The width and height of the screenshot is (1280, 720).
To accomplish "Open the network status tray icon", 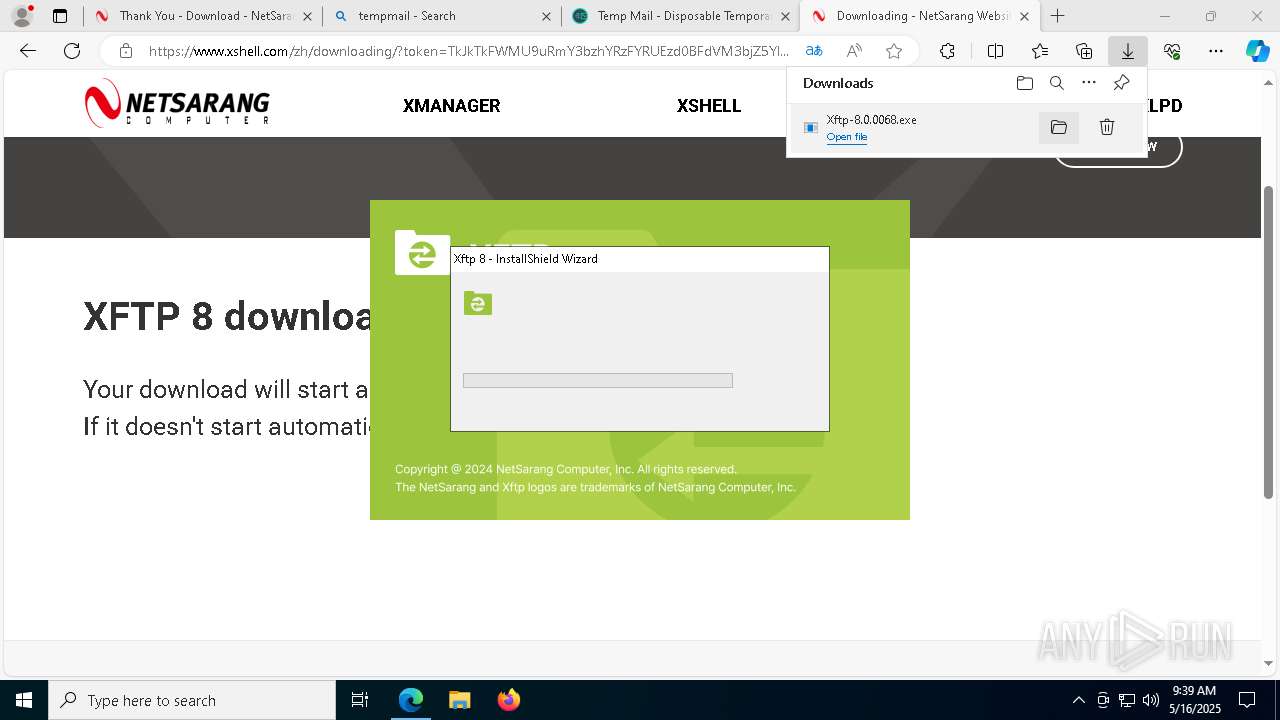I will (1127, 700).
